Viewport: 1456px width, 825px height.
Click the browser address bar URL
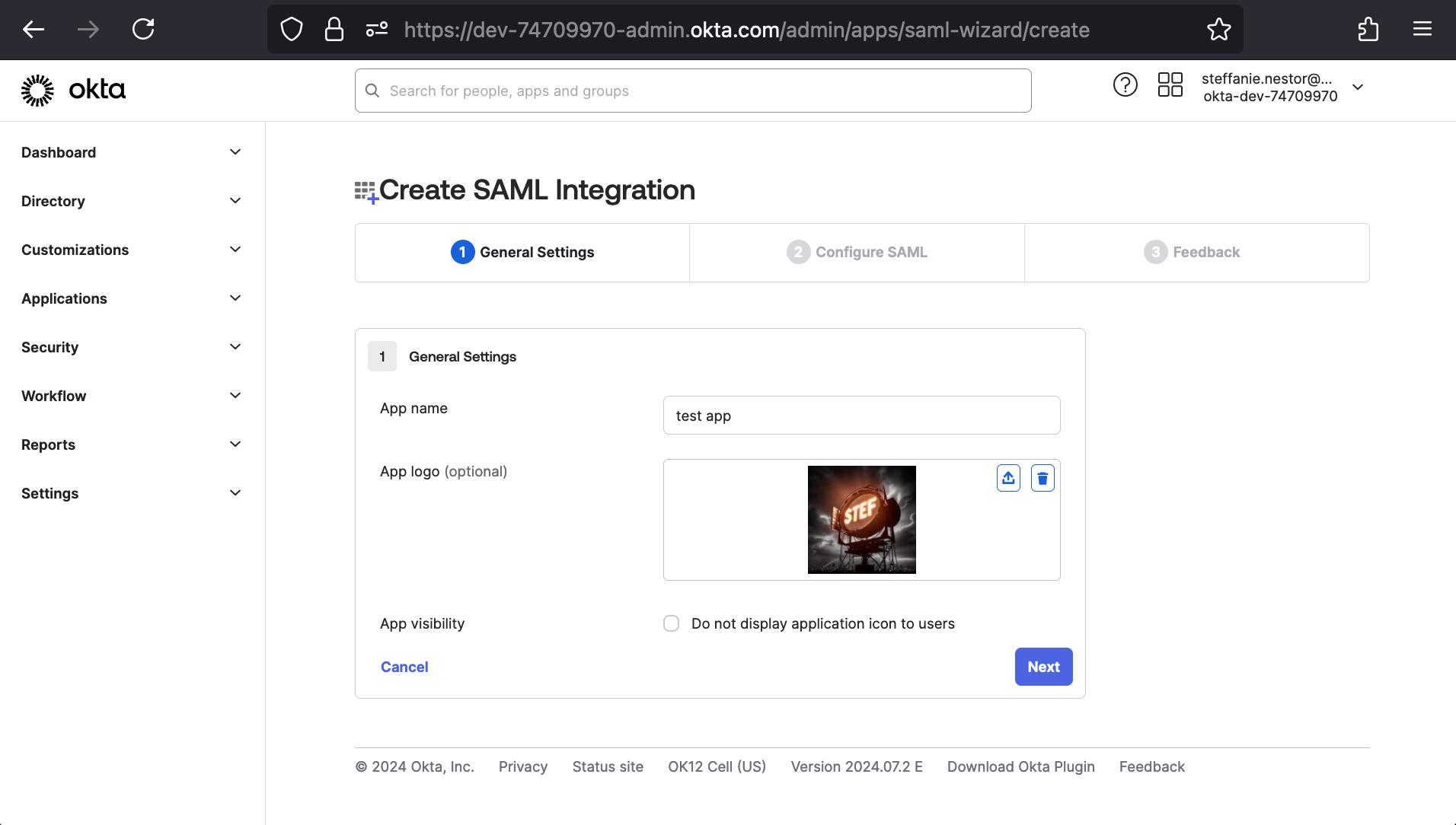coord(746,30)
